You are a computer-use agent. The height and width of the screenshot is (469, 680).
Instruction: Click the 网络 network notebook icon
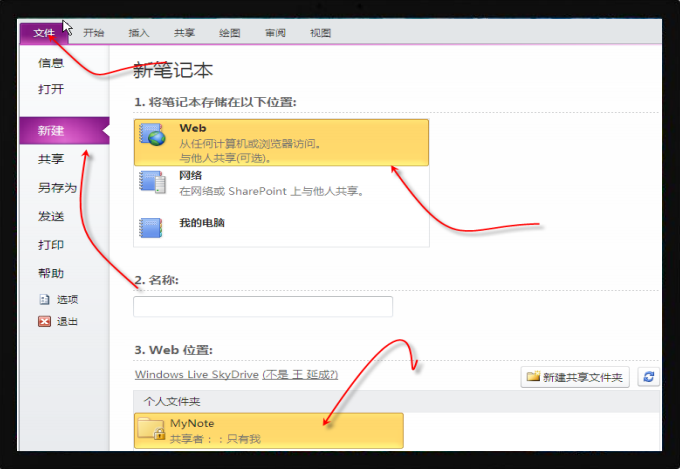coord(152,182)
